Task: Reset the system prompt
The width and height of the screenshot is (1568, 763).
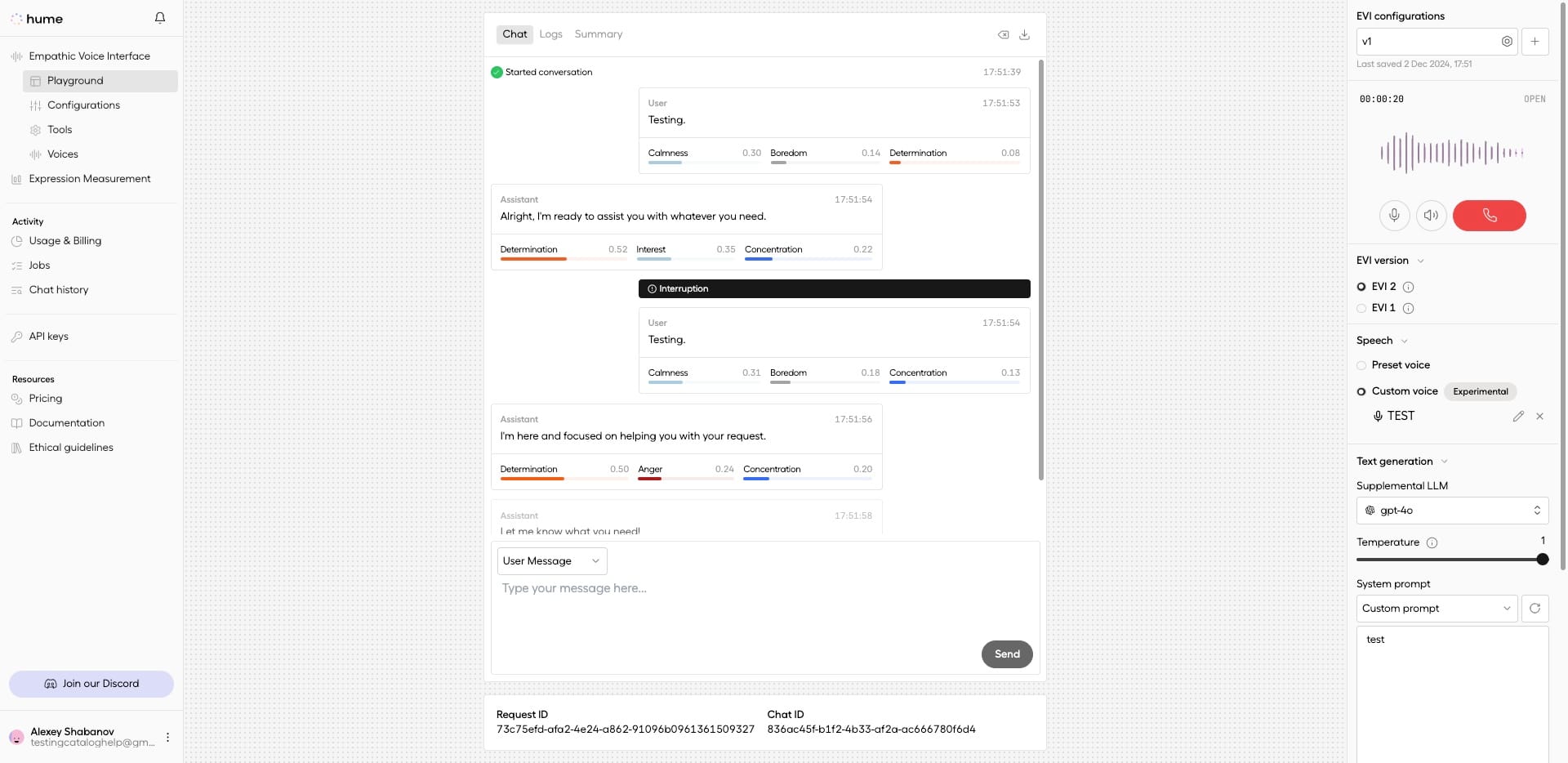Action: coord(1535,609)
